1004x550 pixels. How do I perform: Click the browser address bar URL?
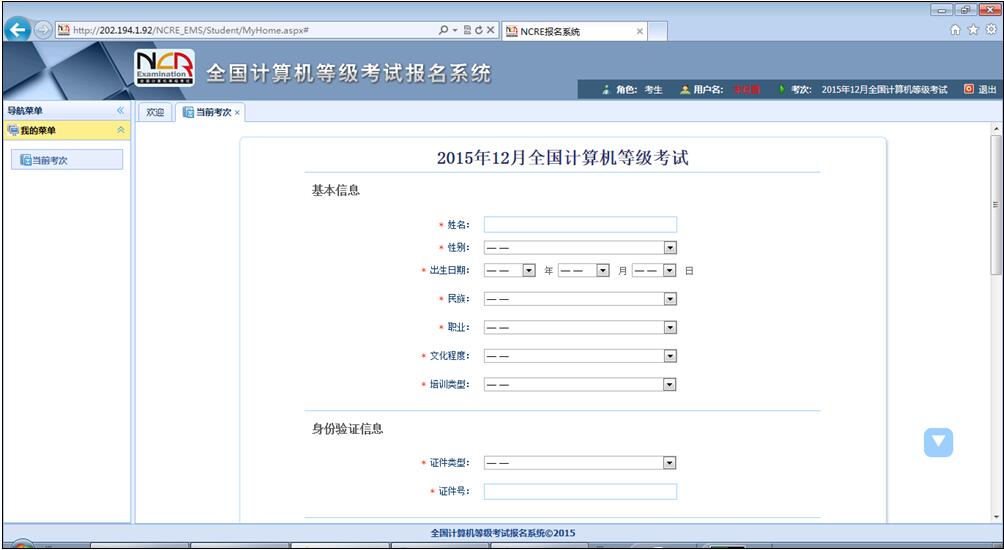click(191, 30)
